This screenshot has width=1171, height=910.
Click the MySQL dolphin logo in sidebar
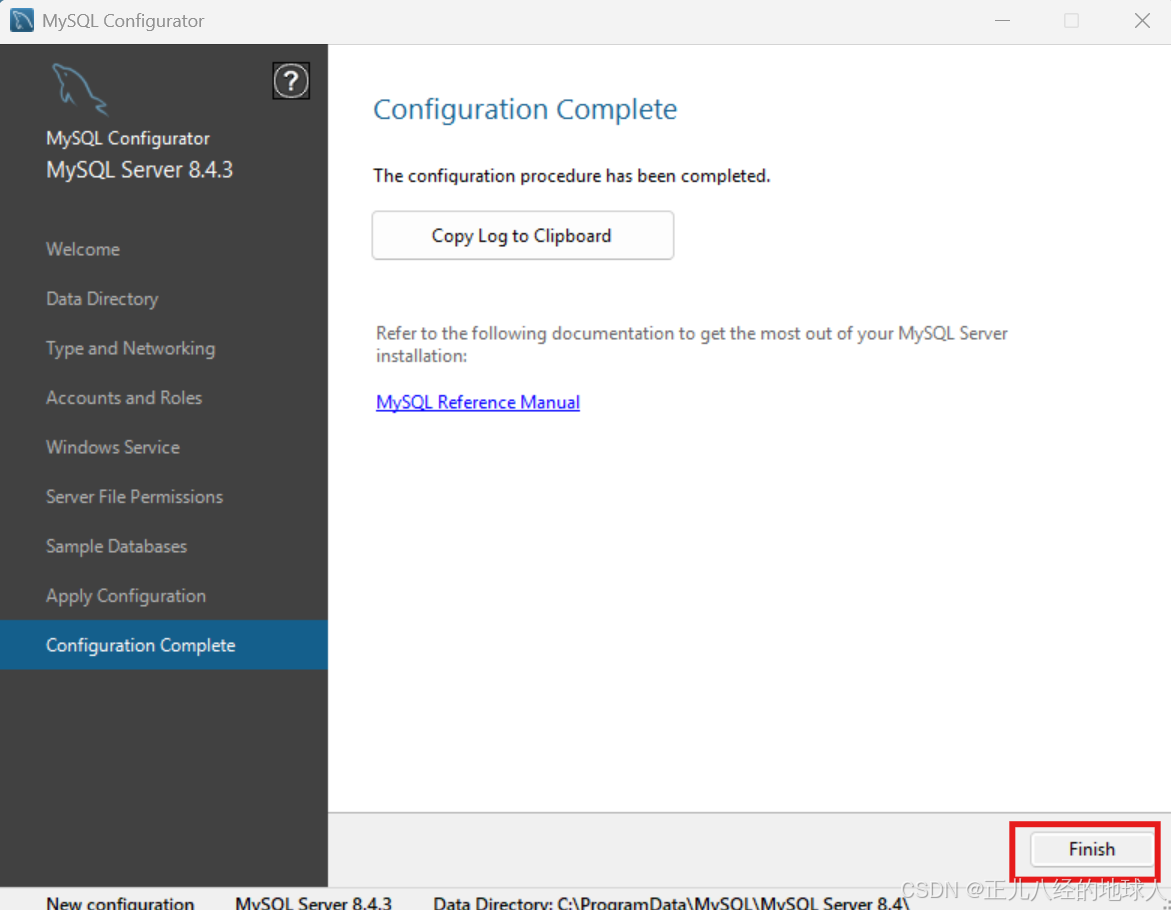coord(79,90)
